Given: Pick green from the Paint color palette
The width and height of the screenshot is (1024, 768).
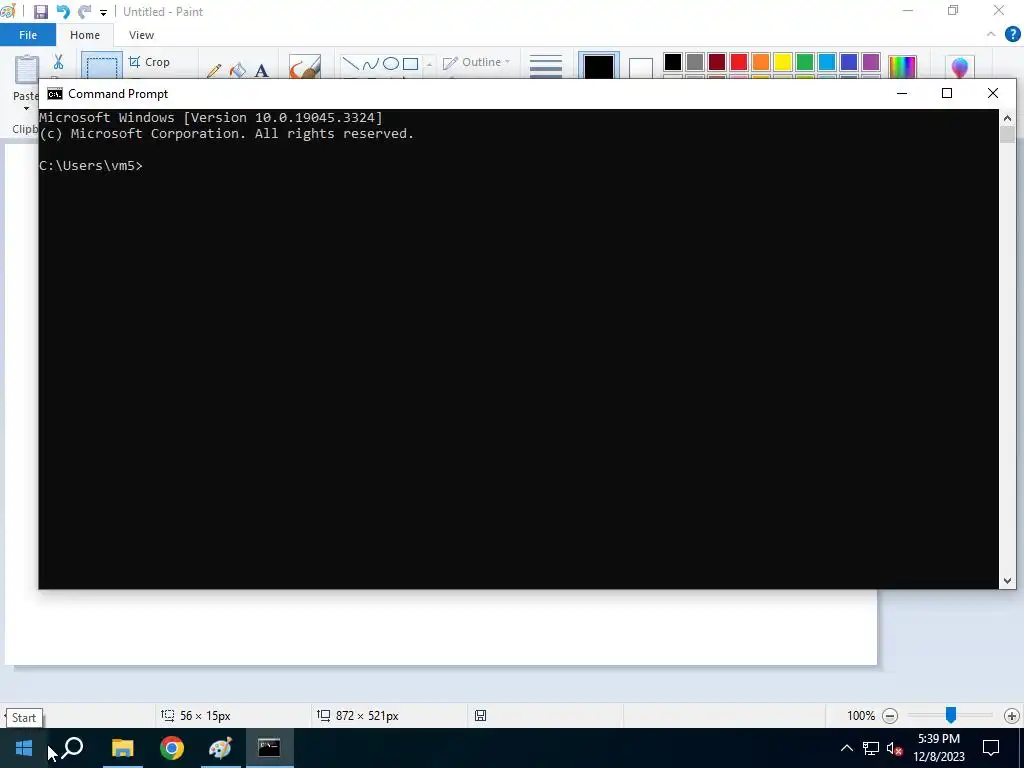Looking at the screenshot, I should (805, 62).
